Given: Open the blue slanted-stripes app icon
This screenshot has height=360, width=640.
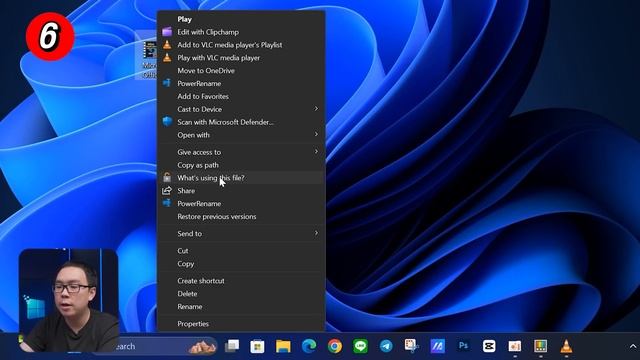Looking at the screenshot, I should 438,346.
